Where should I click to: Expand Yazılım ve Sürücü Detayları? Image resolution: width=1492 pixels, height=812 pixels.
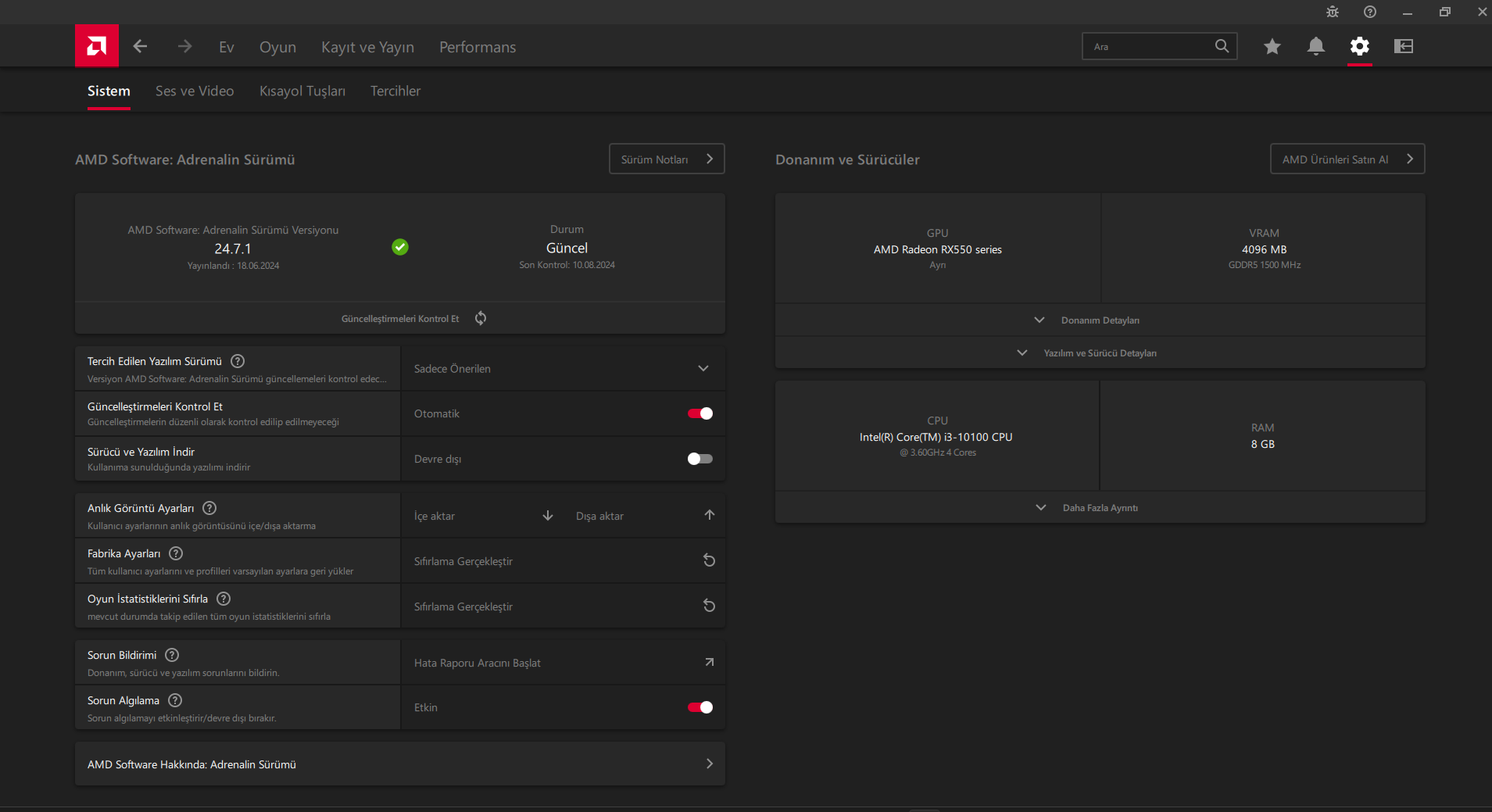point(1100,353)
